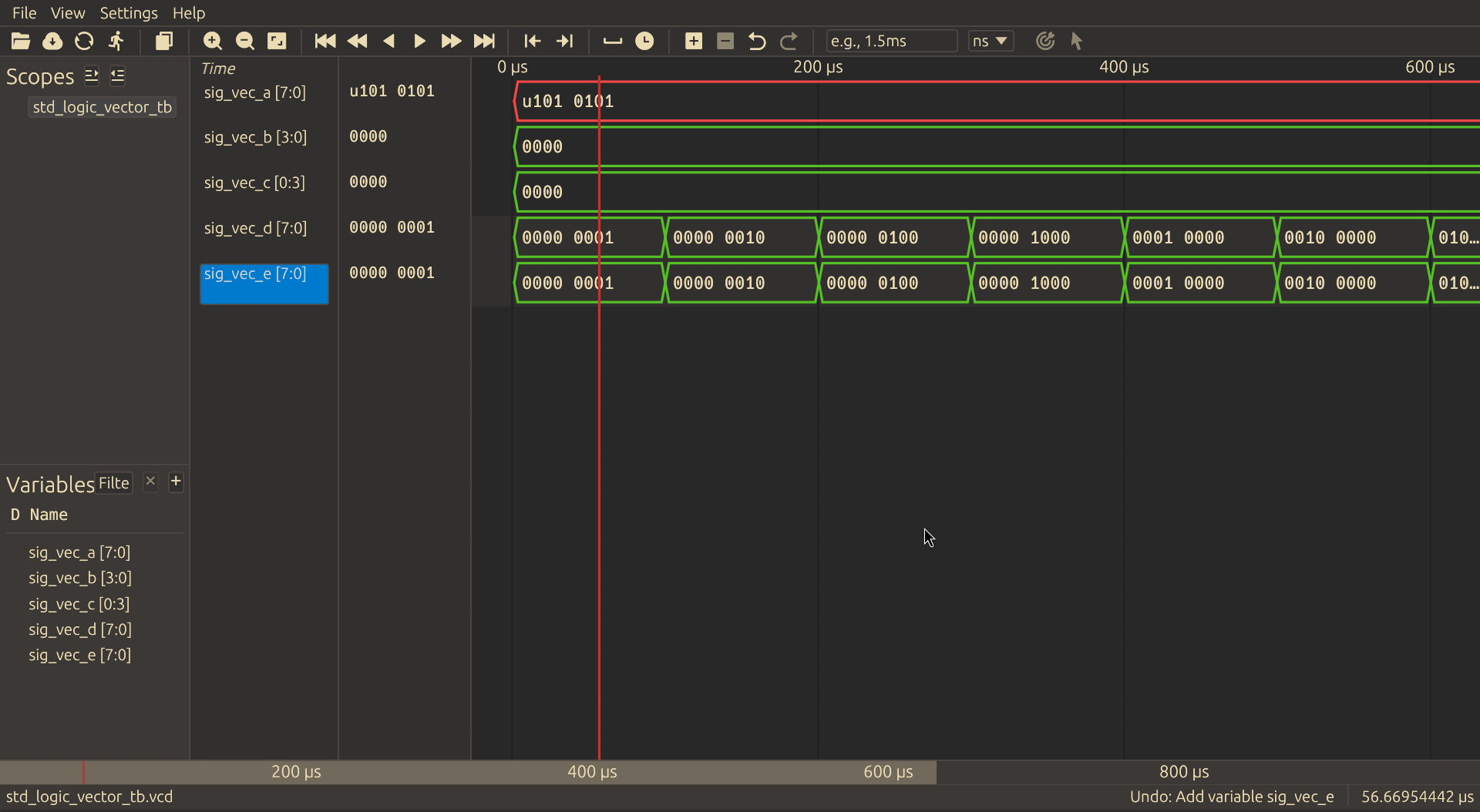Click the plus-box icon in the toolbar
This screenshot has width=1480, height=812.
[x=694, y=41]
